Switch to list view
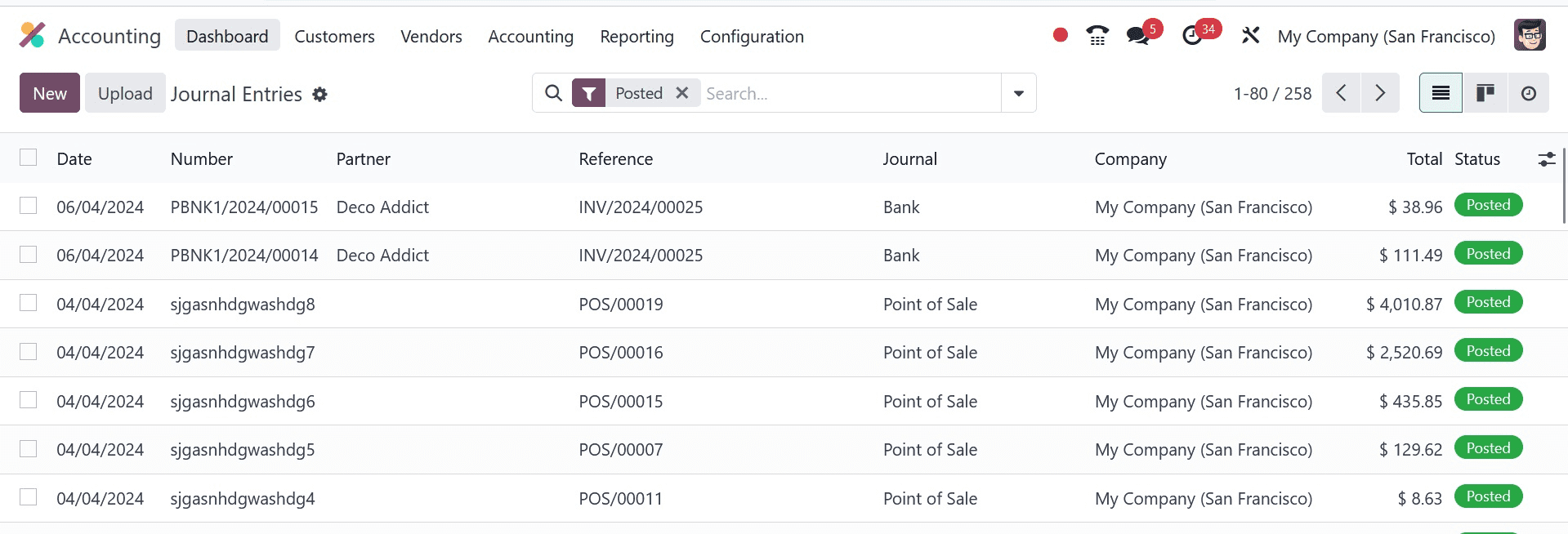Viewport: 1568px width, 534px height. coord(1441,93)
